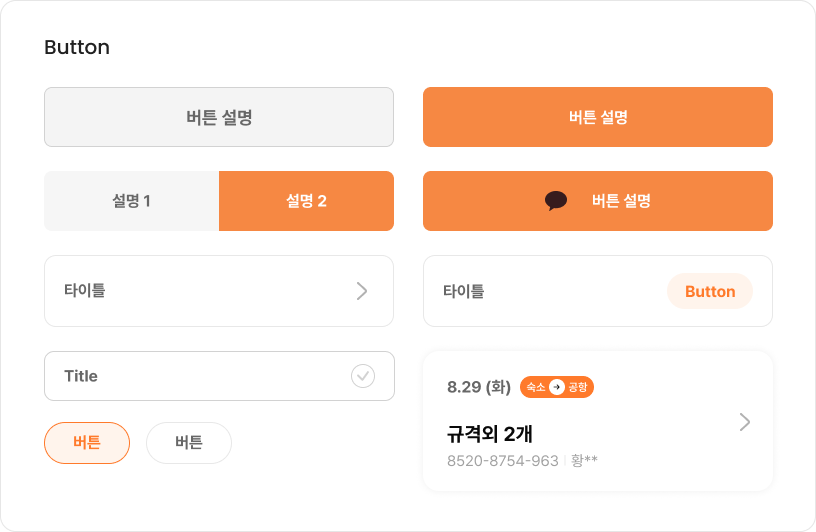Select the orange outlined 버튼 chip

click(87, 443)
